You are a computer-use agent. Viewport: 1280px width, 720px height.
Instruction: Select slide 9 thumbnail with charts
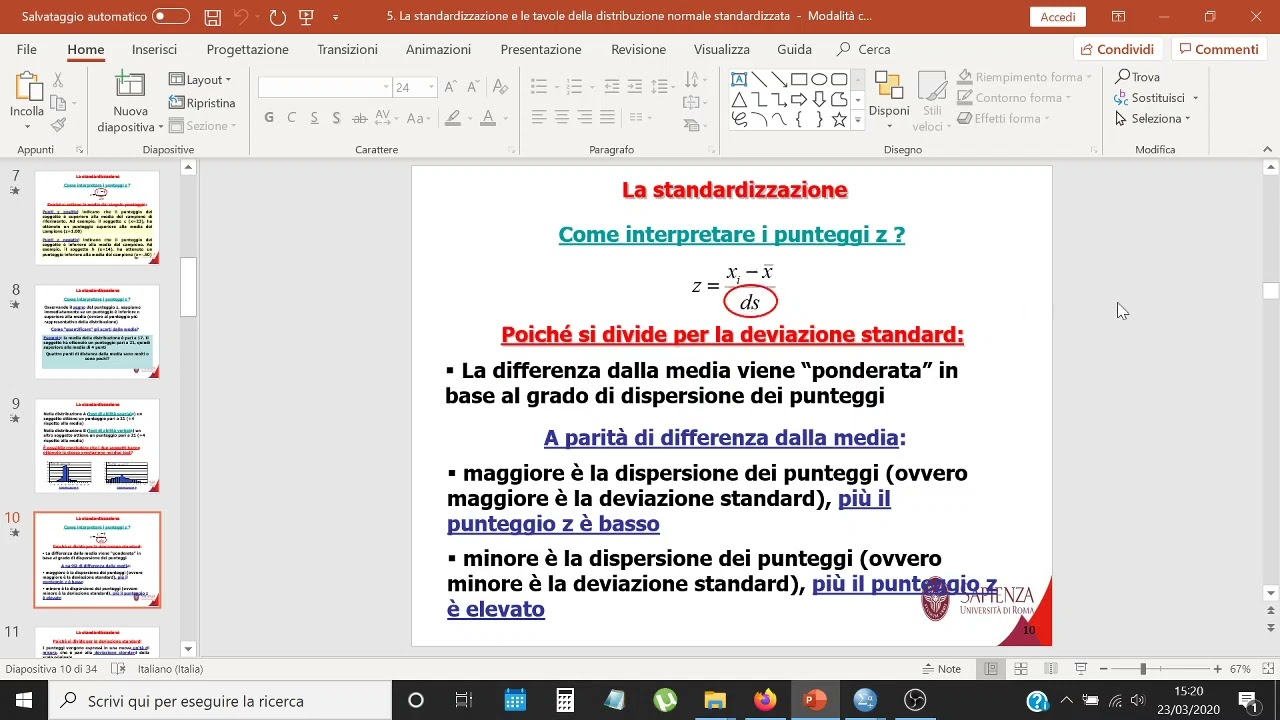coord(97,445)
